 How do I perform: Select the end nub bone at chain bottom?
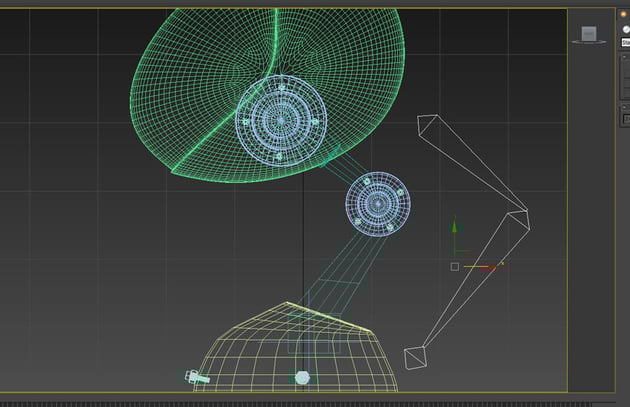click(414, 358)
